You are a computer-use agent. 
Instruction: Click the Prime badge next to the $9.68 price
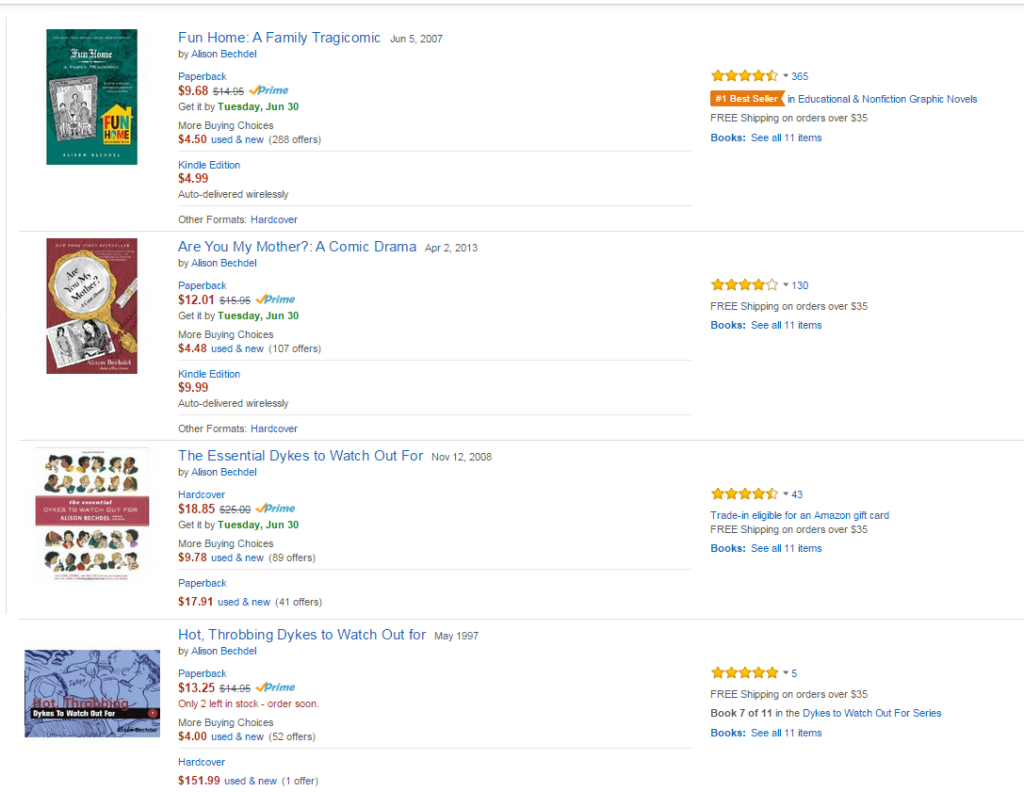point(271,90)
